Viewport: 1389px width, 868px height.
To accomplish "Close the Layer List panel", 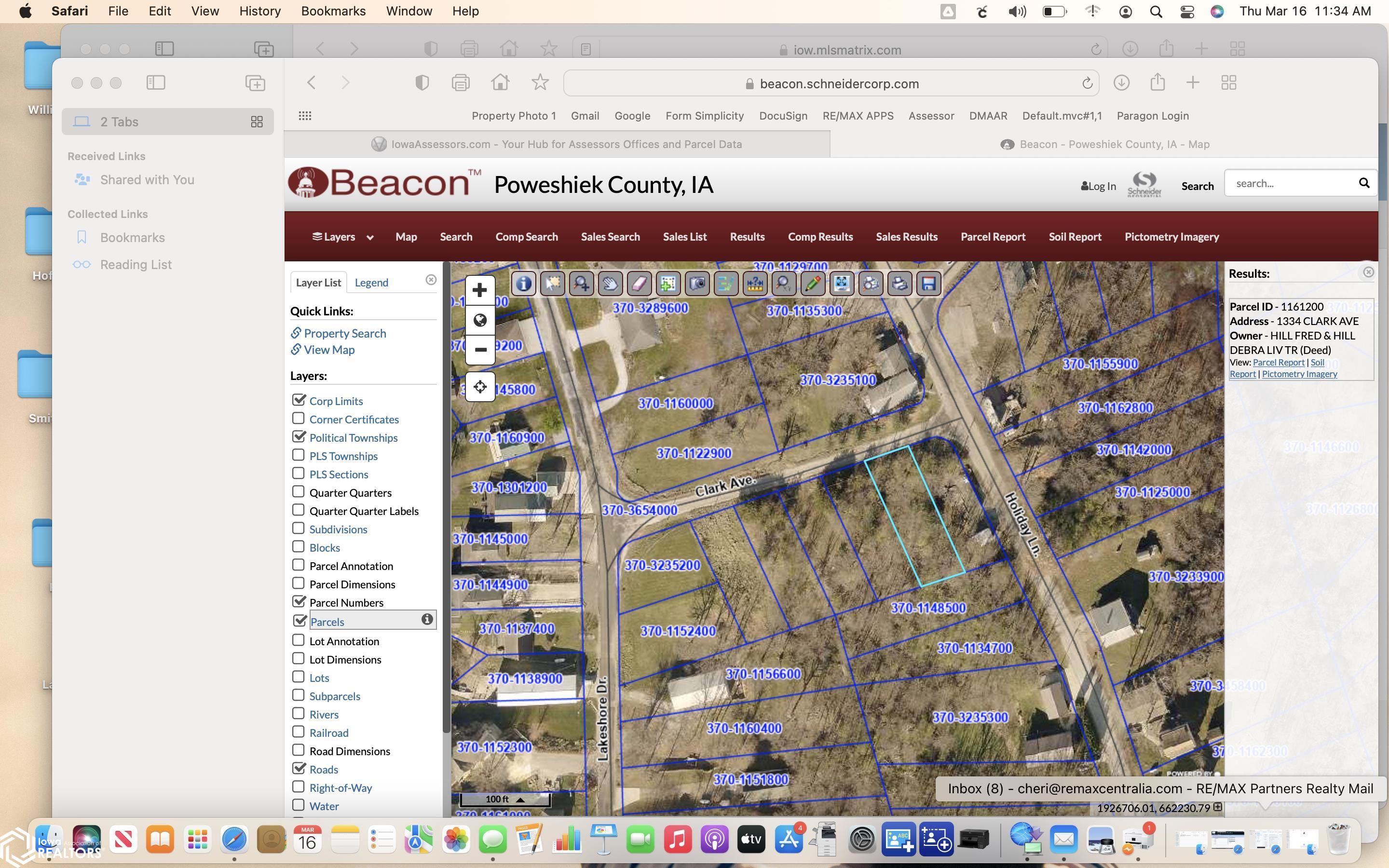I will 431,280.
